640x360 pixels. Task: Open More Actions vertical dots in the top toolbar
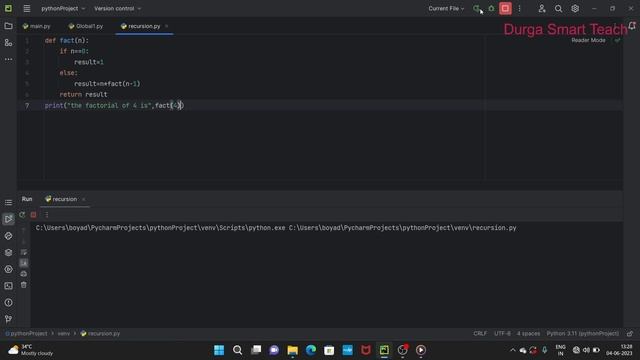(519, 8)
